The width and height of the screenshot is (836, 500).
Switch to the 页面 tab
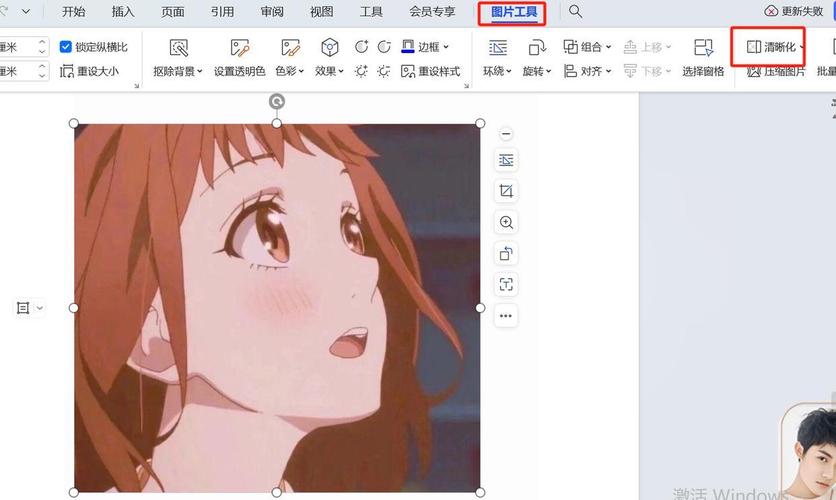[173, 12]
